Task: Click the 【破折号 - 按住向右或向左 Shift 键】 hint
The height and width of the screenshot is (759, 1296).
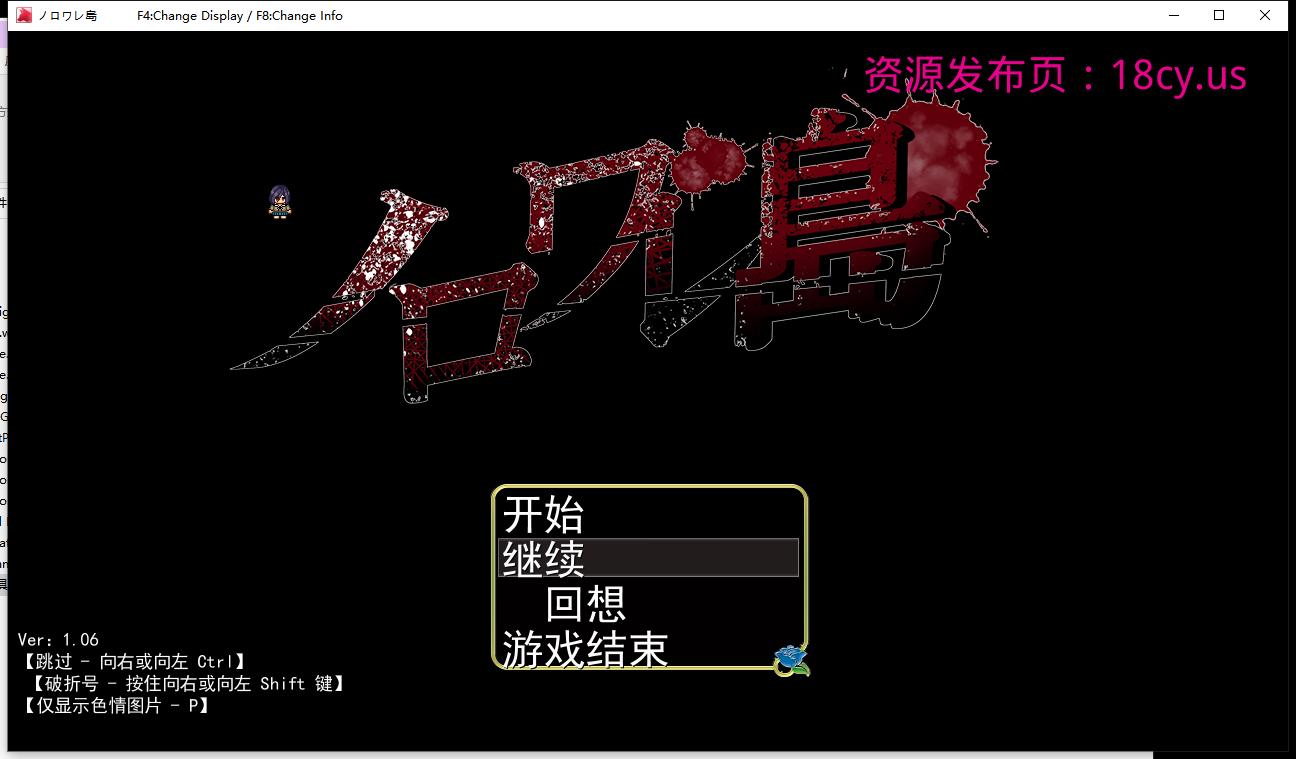Action: coord(188,684)
